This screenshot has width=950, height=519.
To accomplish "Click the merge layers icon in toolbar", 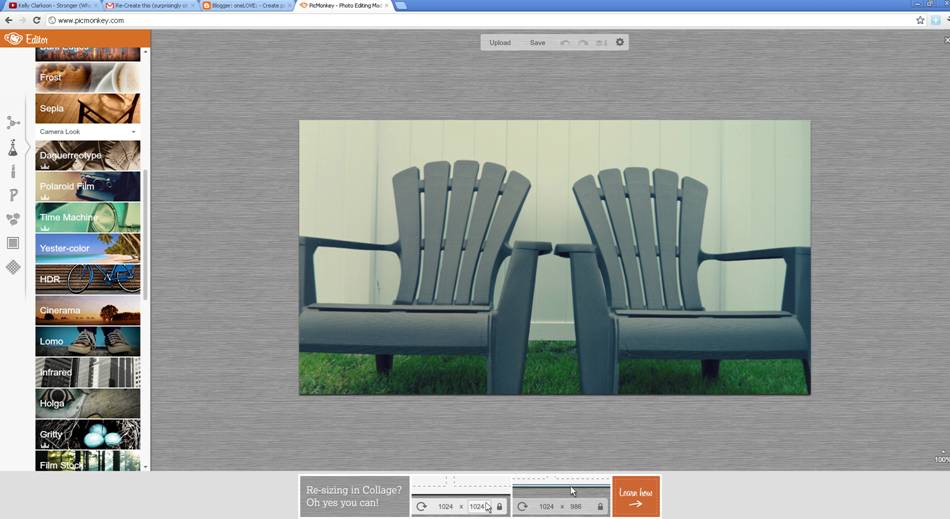I will point(601,43).
